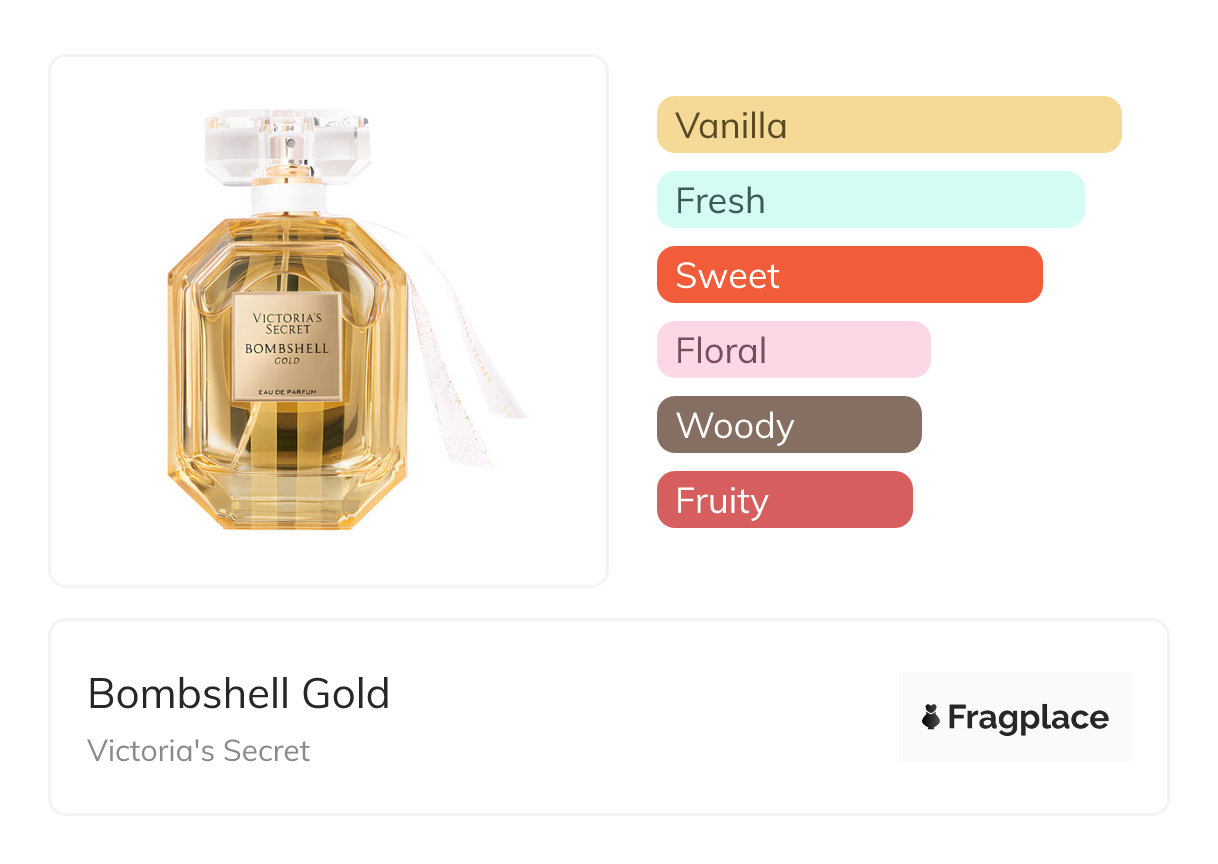Click the Victoria's Secret brand name below title
This screenshot has width=1218, height=864.
pos(199,751)
